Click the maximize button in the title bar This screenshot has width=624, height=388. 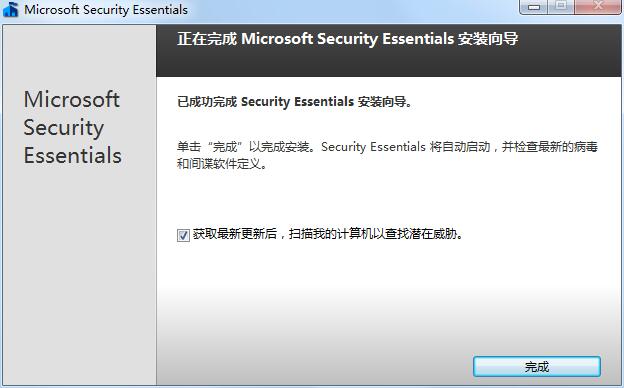point(561,7)
